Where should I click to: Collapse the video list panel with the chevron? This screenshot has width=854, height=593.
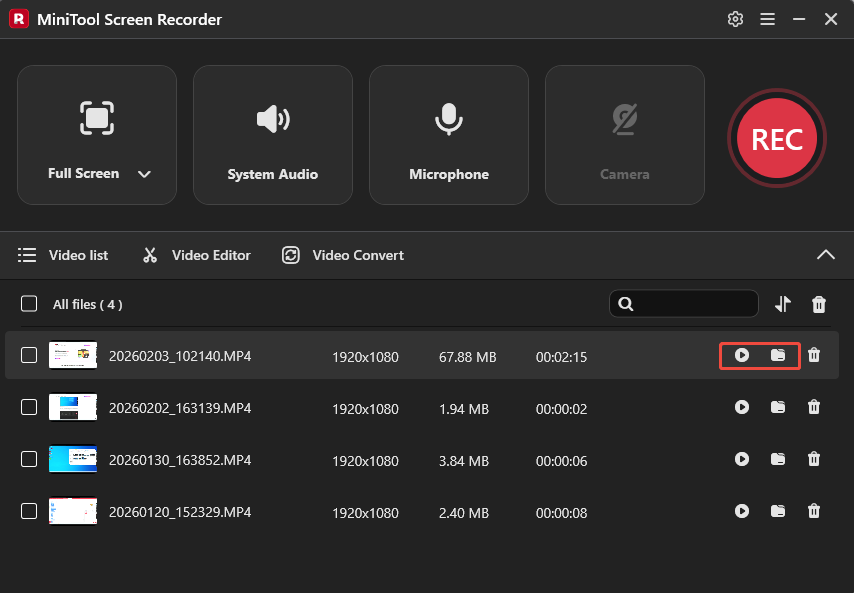(826, 255)
